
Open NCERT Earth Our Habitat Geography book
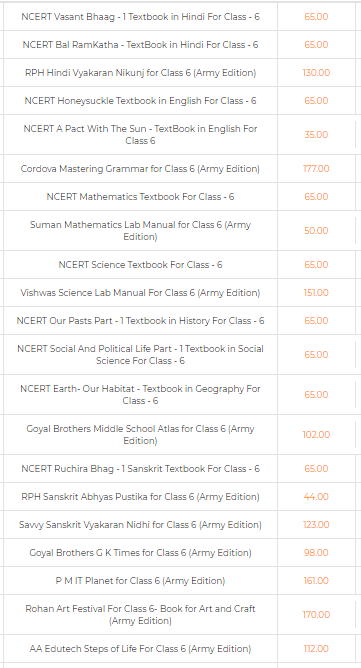pyautogui.click(x=140, y=394)
